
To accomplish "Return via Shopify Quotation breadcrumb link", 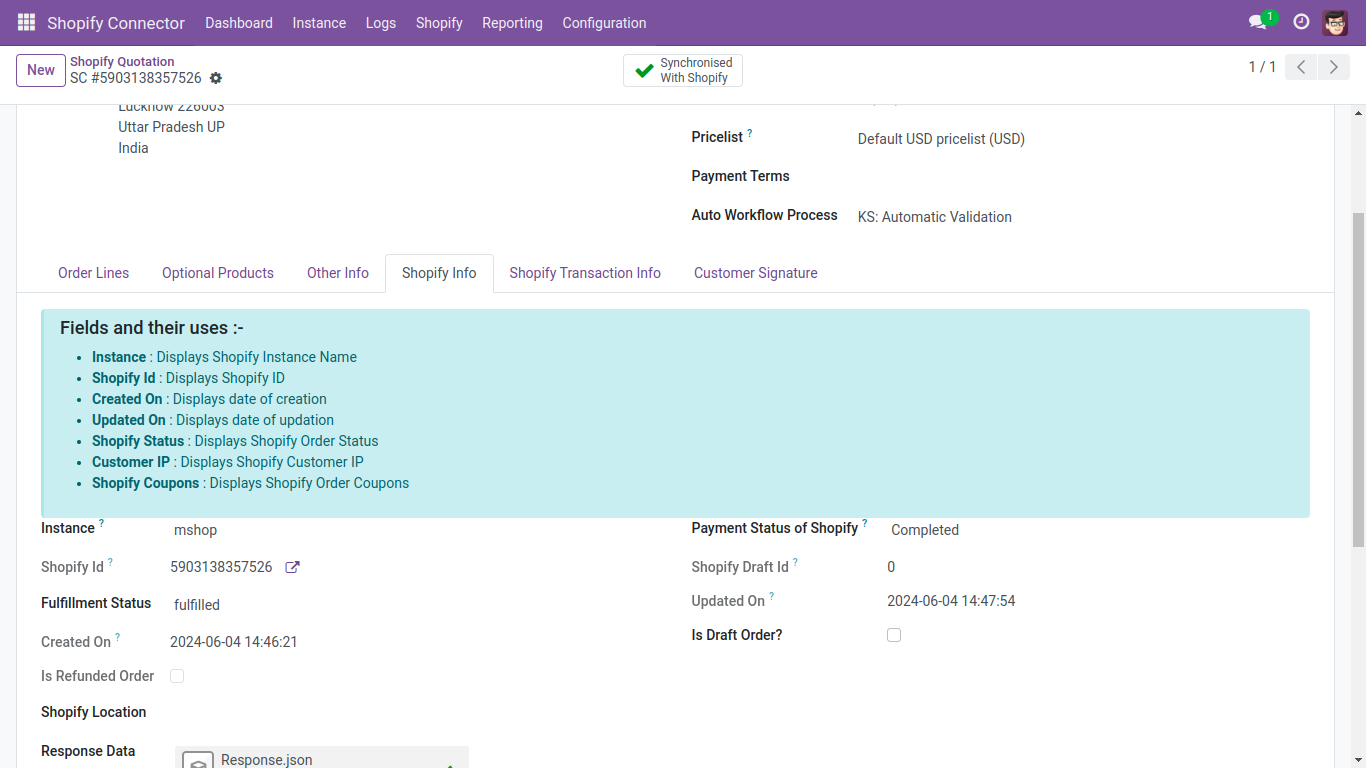I will (x=122, y=61).
